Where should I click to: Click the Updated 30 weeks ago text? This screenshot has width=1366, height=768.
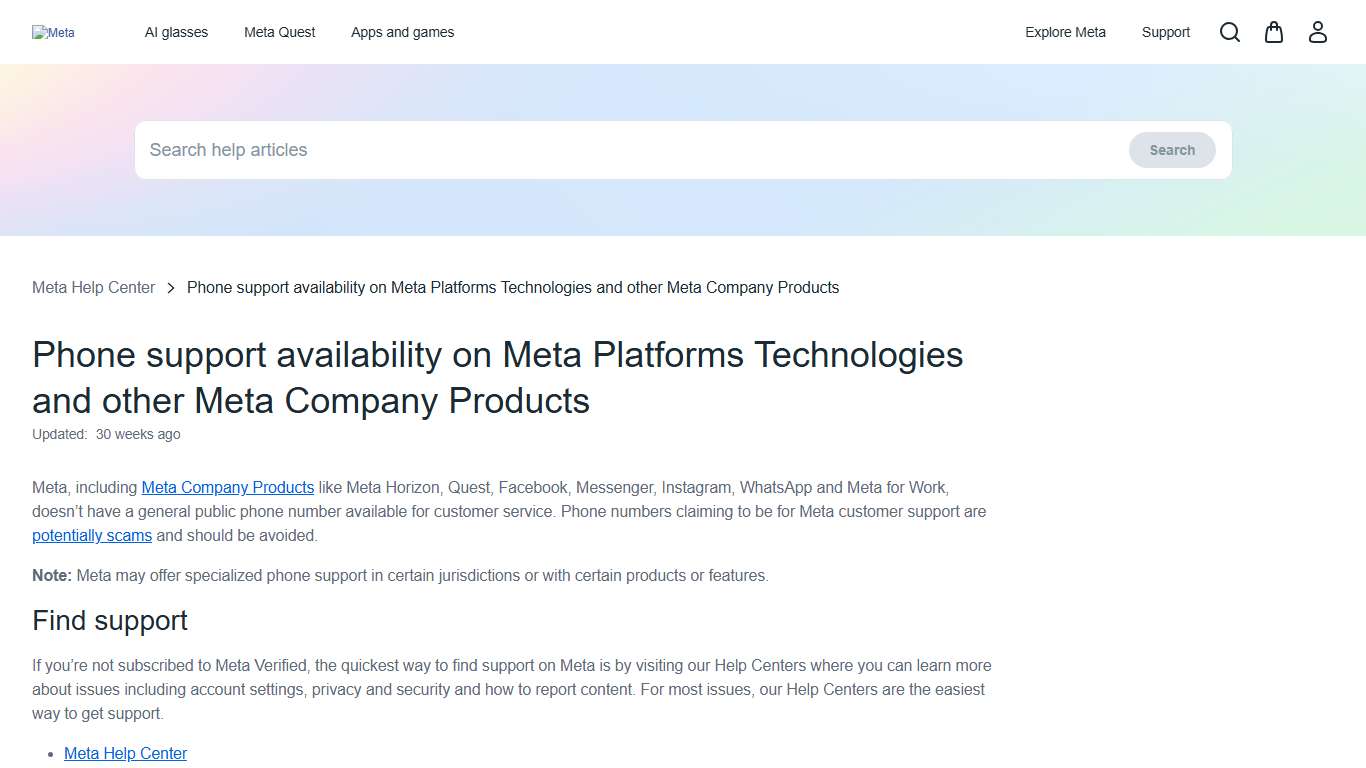pos(106,434)
